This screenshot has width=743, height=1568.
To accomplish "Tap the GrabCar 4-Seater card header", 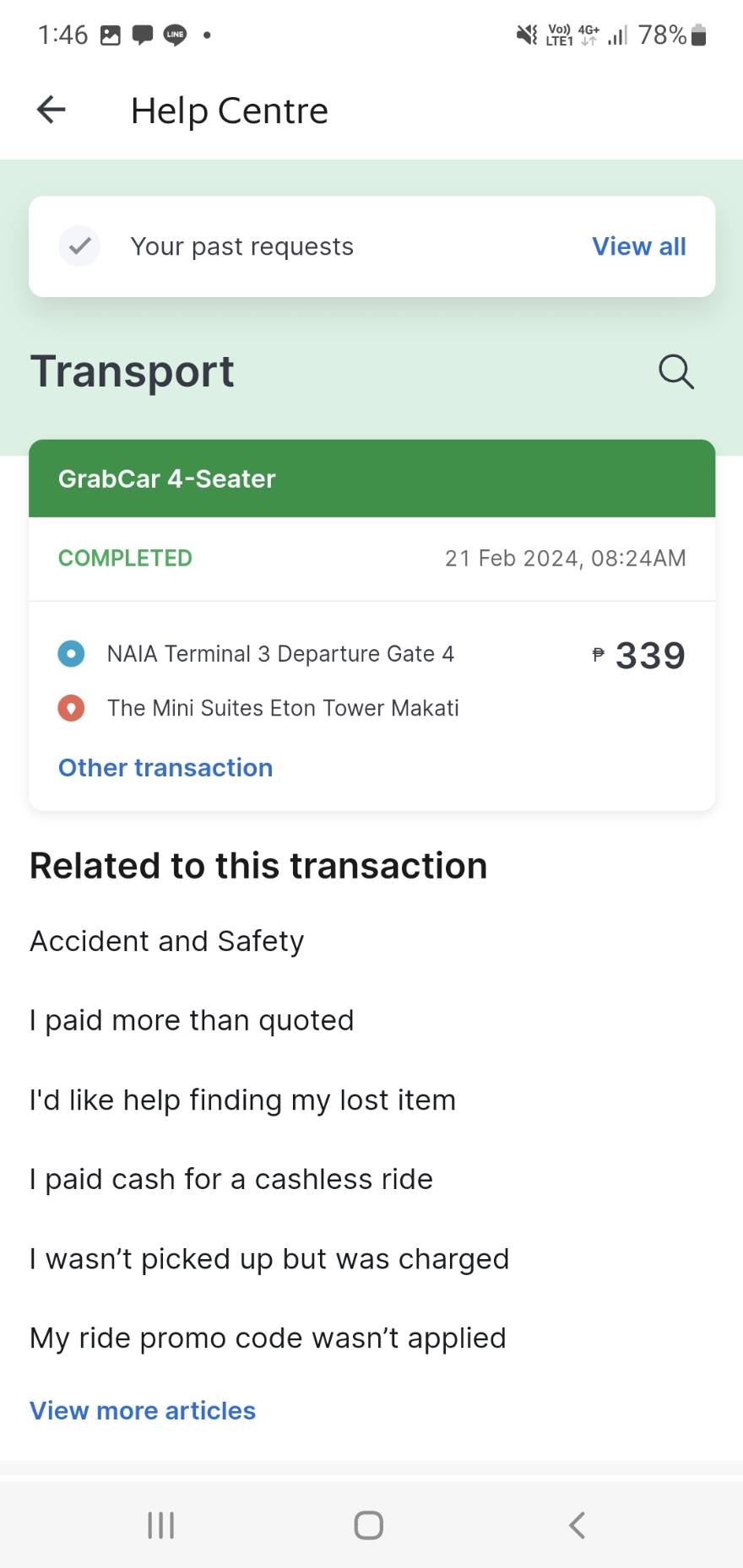I will coord(372,479).
